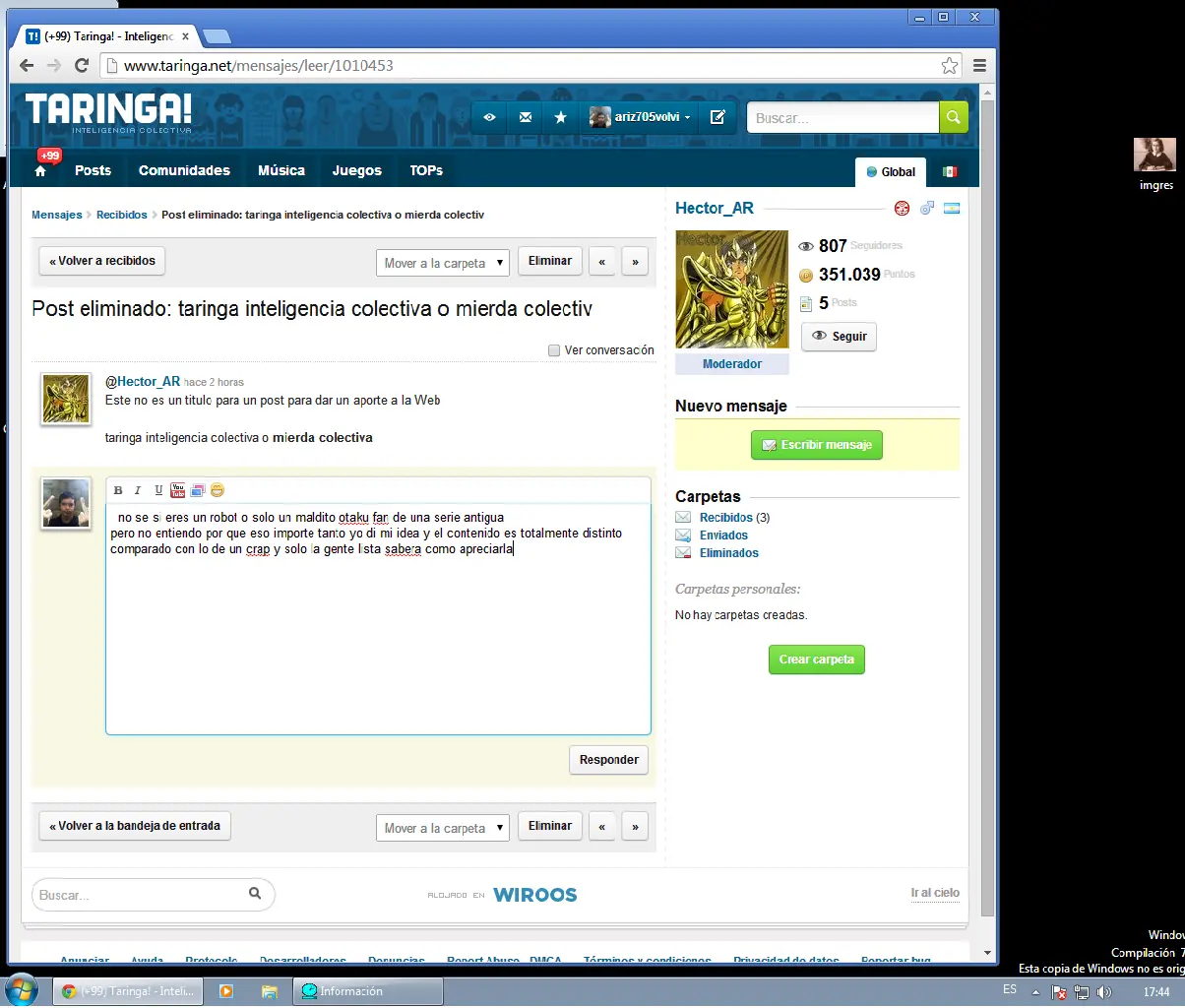Open emoticons smiley in reply editor
This screenshot has height=1008, width=1185.
coord(218,490)
